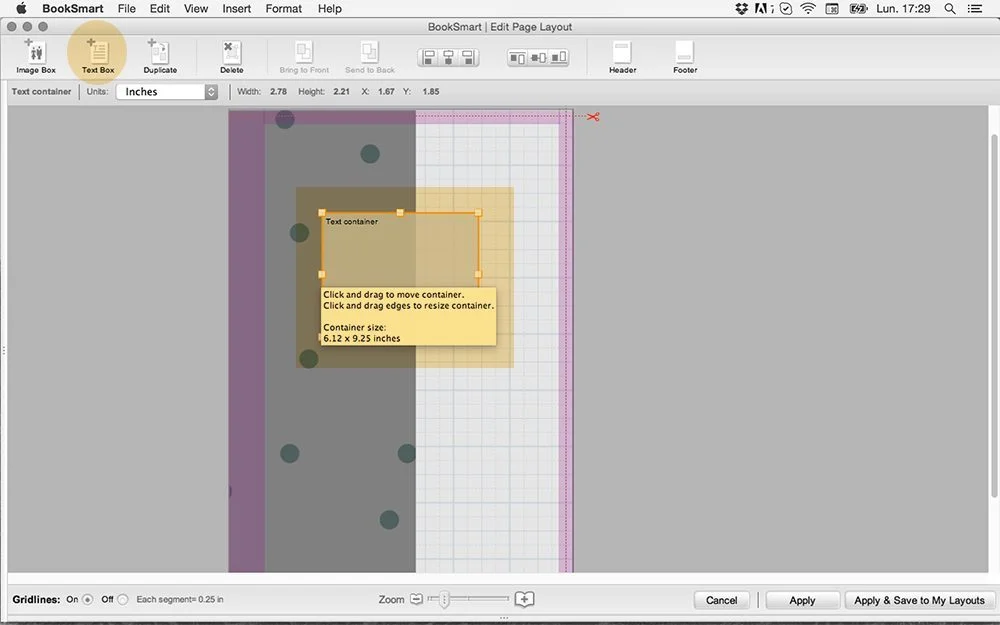Click the Zoom slider thumb
This screenshot has height=625, width=1000.
[x=445, y=599]
